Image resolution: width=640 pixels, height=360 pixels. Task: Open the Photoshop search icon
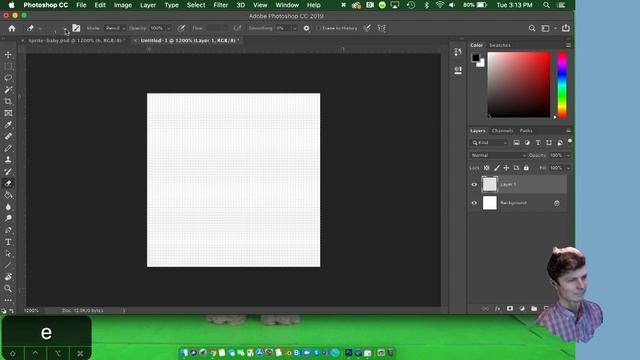point(532,28)
